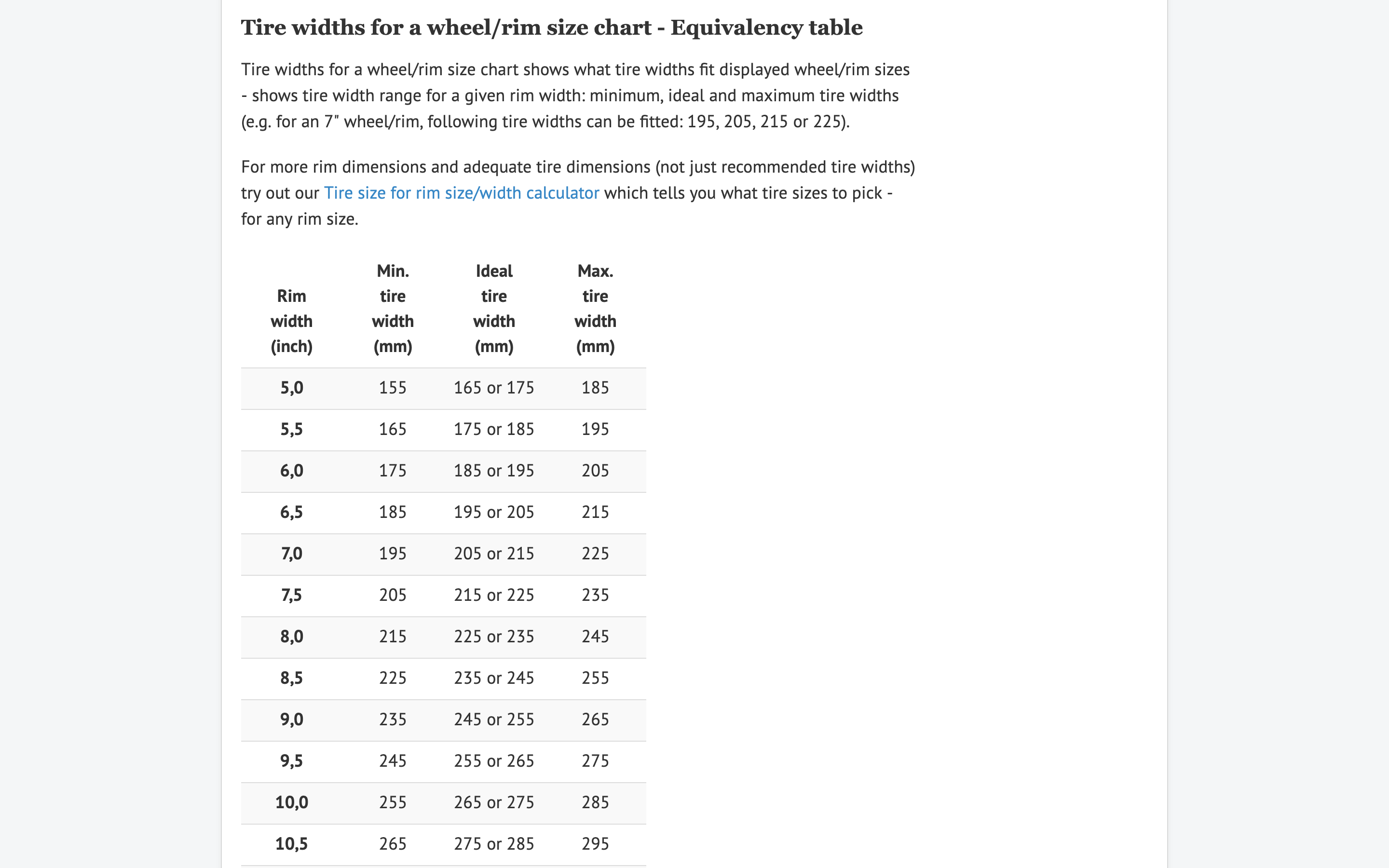Image resolution: width=1389 pixels, height=868 pixels.
Task: Click the min tire width value 155
Action: [393, 388]
